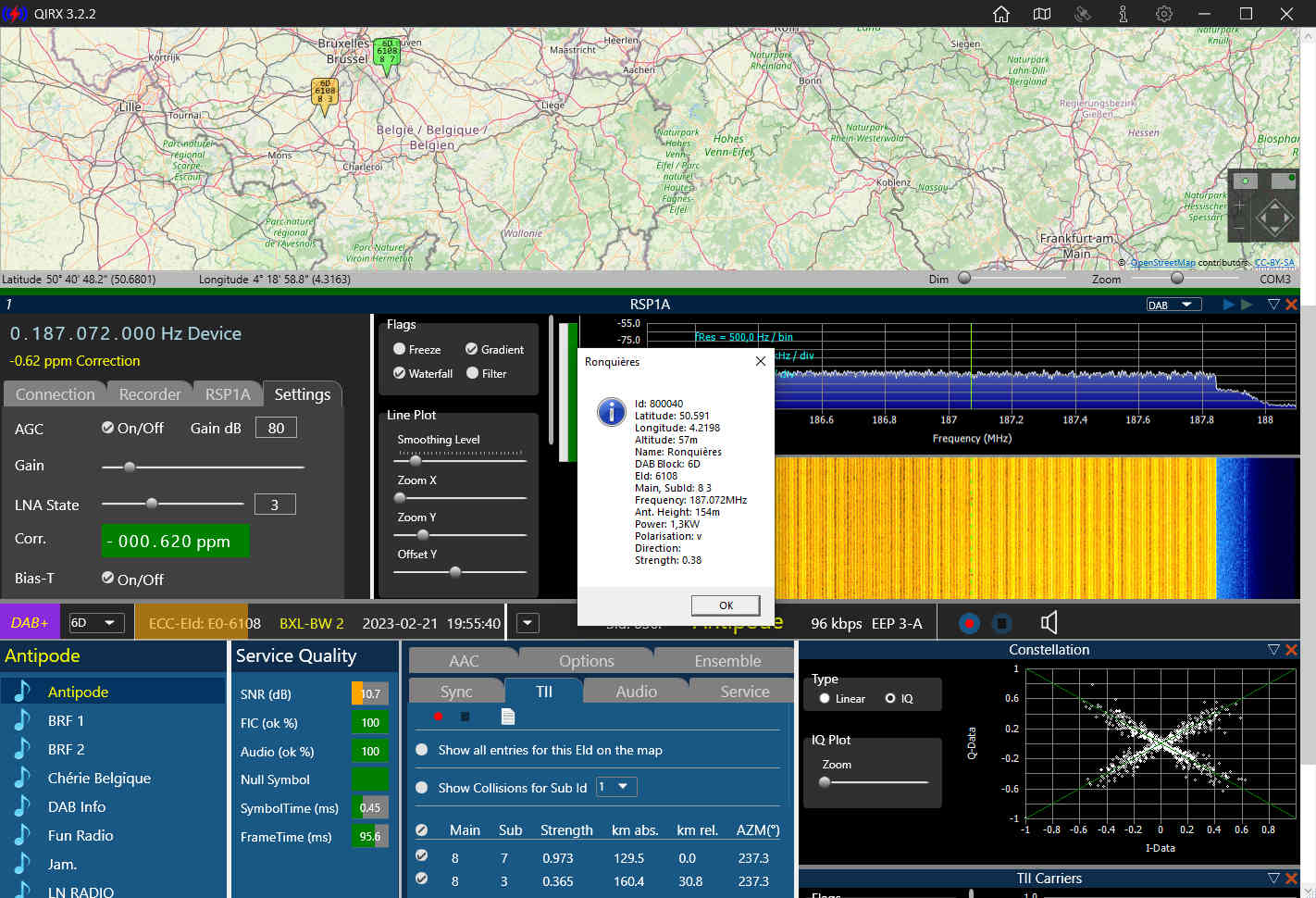Click the TII log file document icon
The width and height of the screenshot is (1316, 898).
tap(507, 717)
